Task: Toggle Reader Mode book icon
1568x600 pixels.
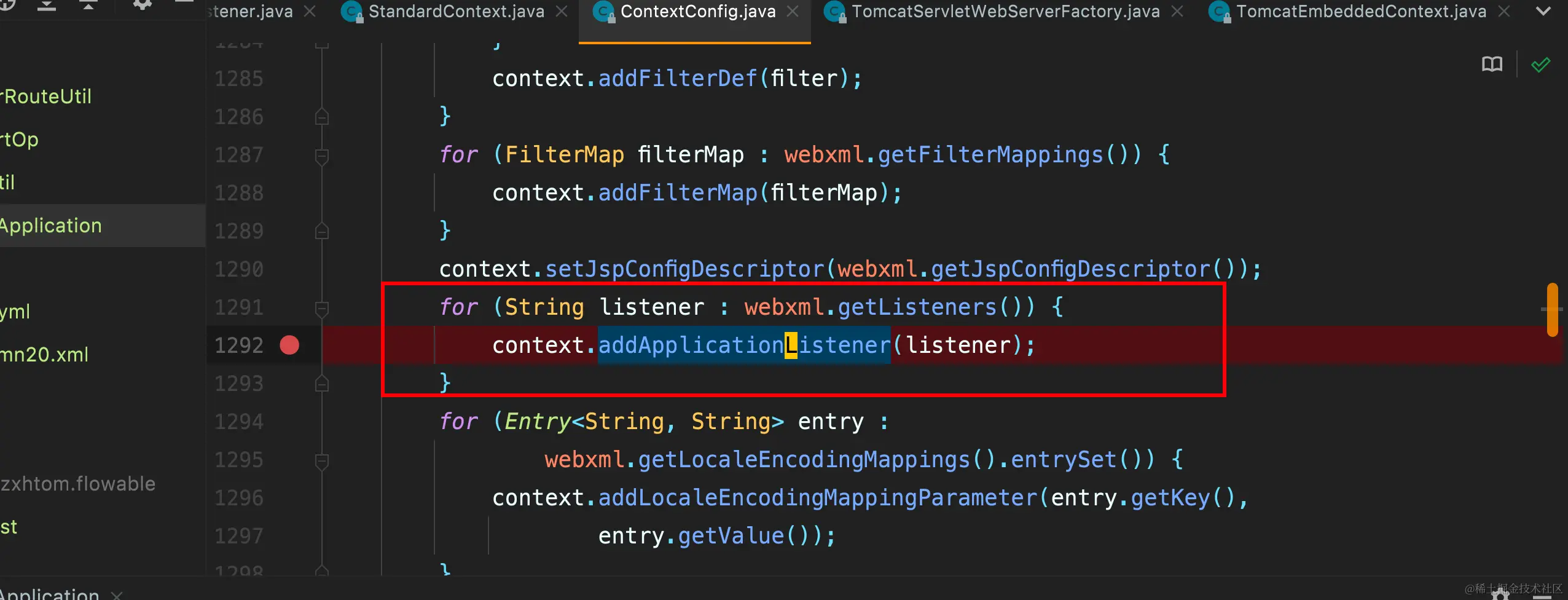Action: click(1492, 64)
